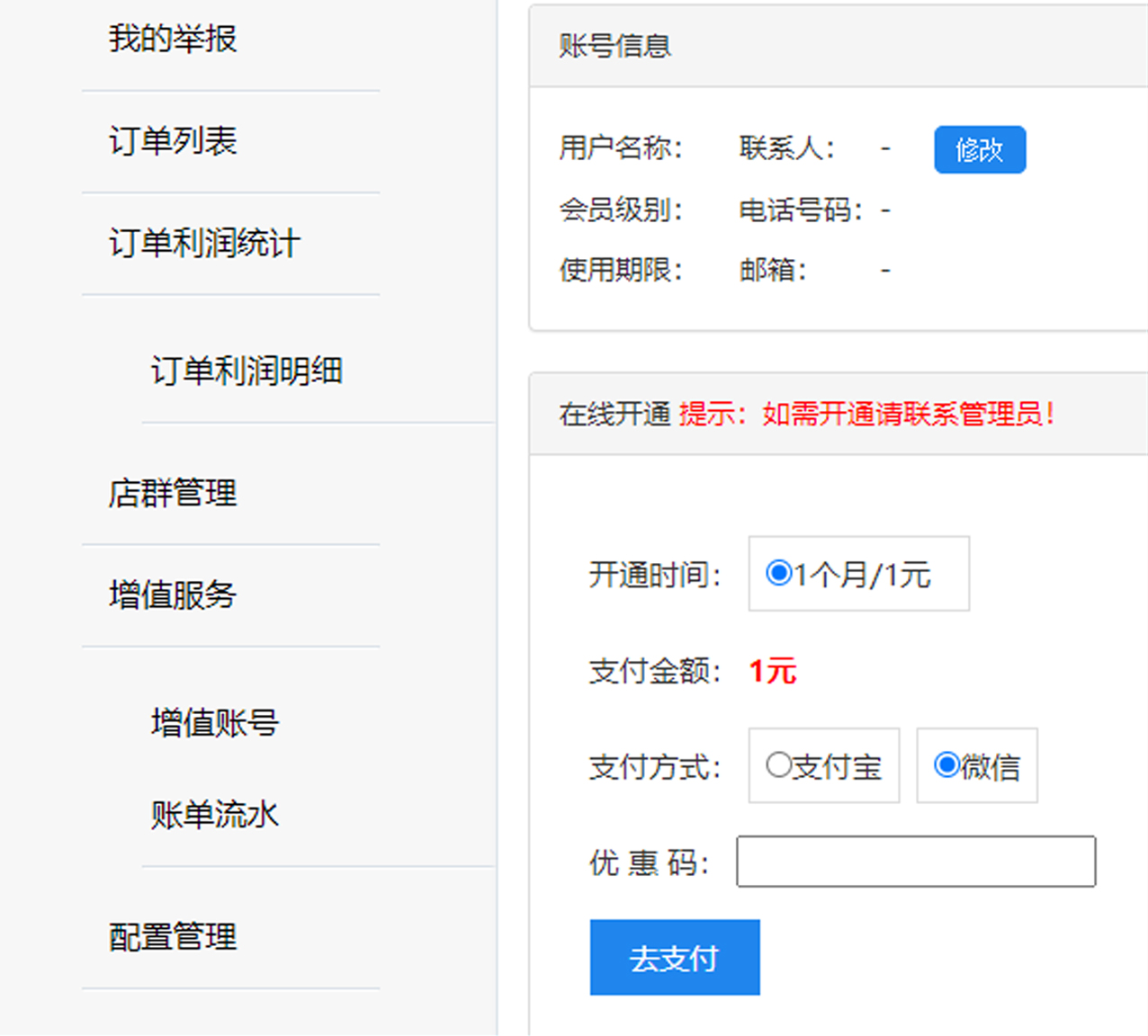
Task: Click the red 提示 contact-admin notice
Action: coord(867,414)
